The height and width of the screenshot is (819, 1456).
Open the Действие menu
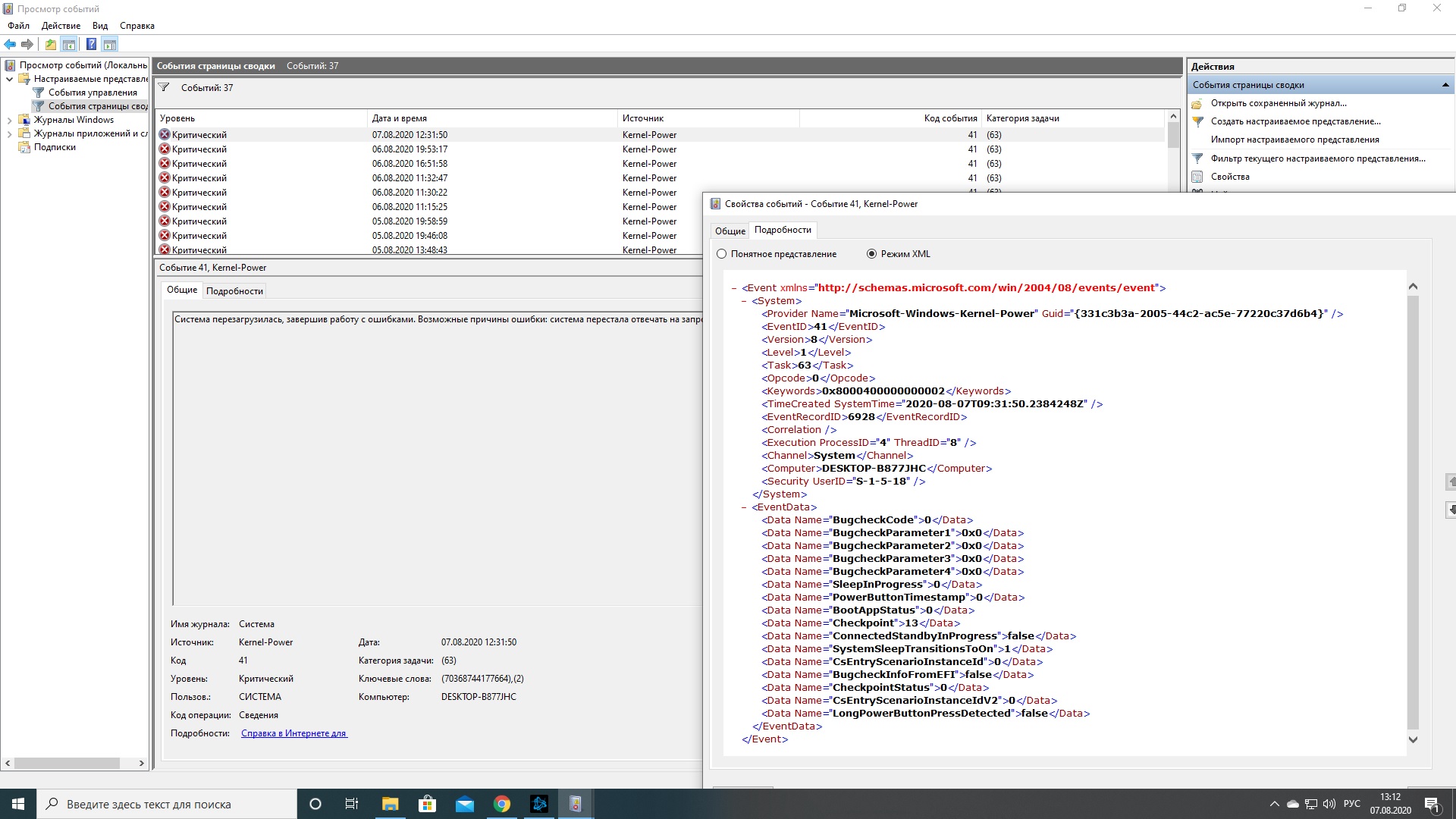[x=61, y=26]
